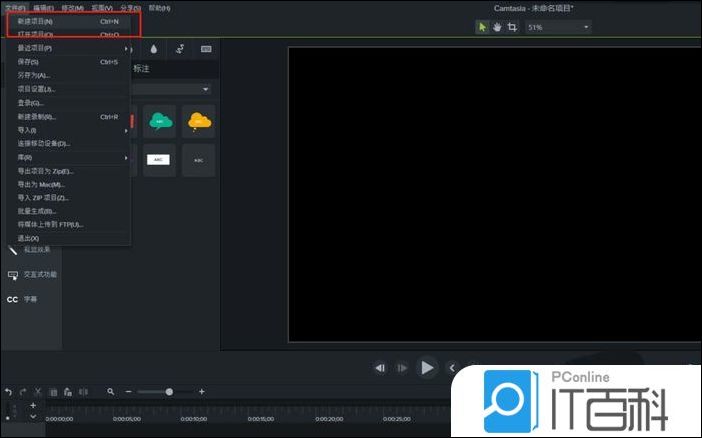The height and width of the screenshot is (438, 702).
Task: Choose 打开项目(O) in the File menu
Action: tap(68, 34)
